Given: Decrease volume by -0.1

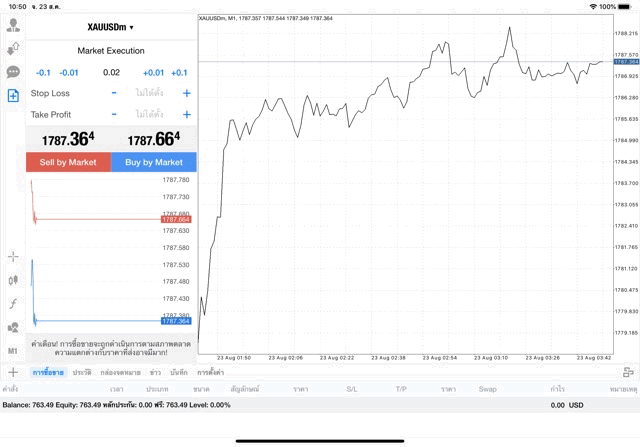Looking at the screenshot, I should pyautogui.click(x=43, y=72).
